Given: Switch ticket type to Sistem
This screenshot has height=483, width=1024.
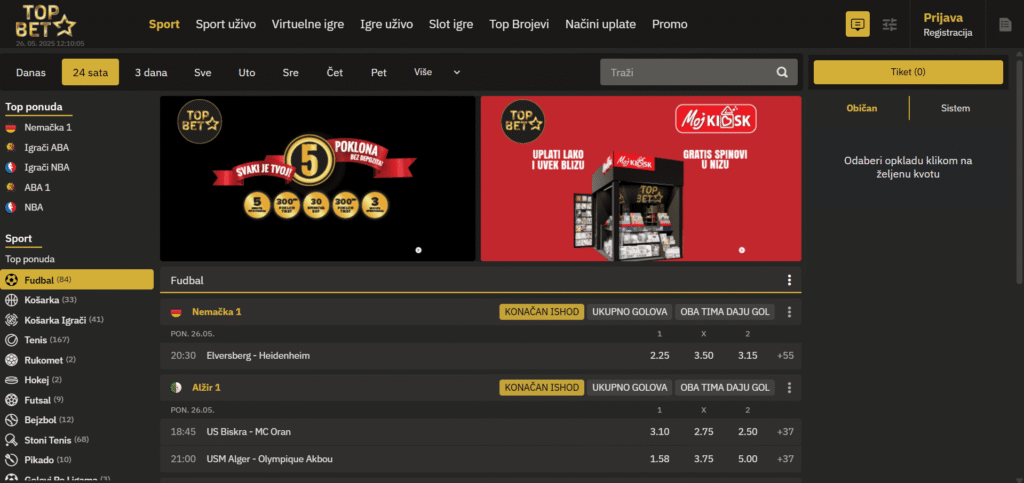Looking at the screenshot, I should click(955, 108).
